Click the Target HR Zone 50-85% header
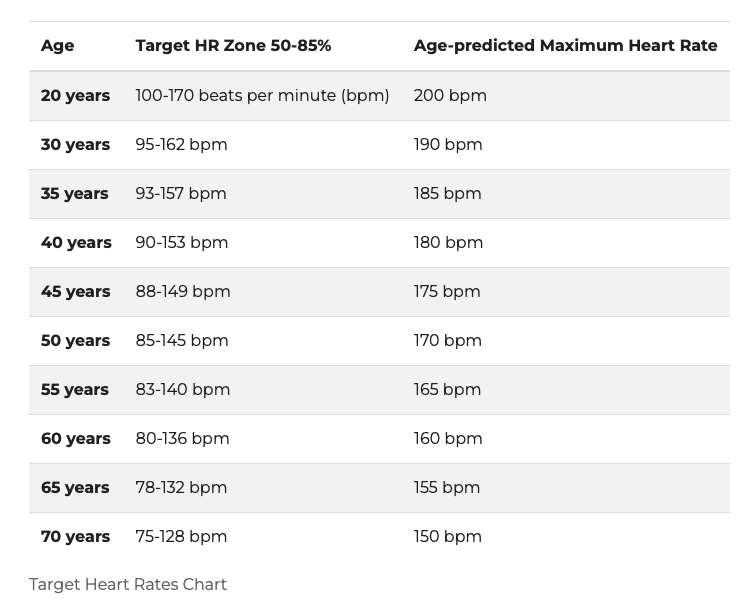Screen dimensions: 746x609 [x=233, y=46]
